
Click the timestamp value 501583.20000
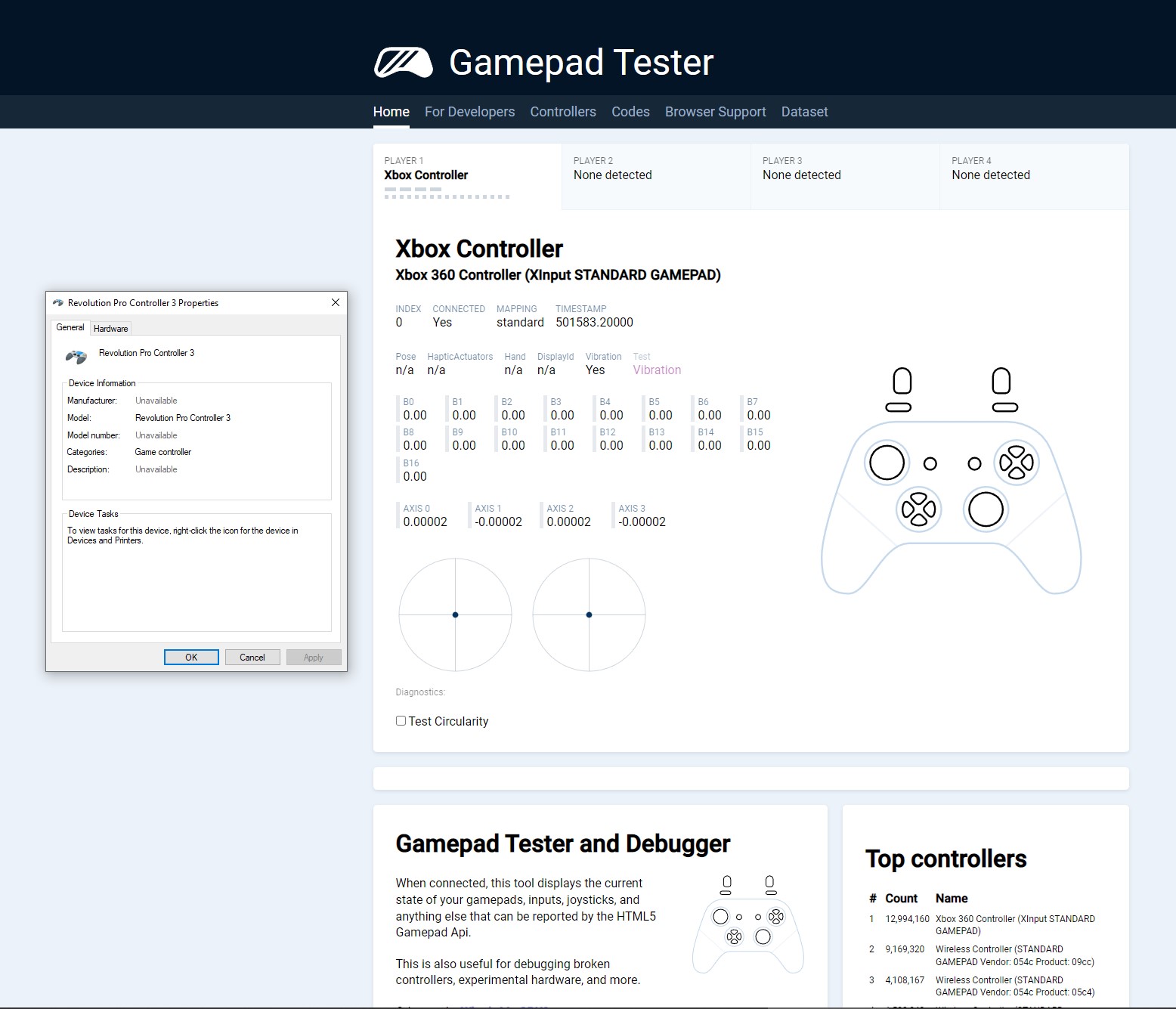click(x=595, y=323)
